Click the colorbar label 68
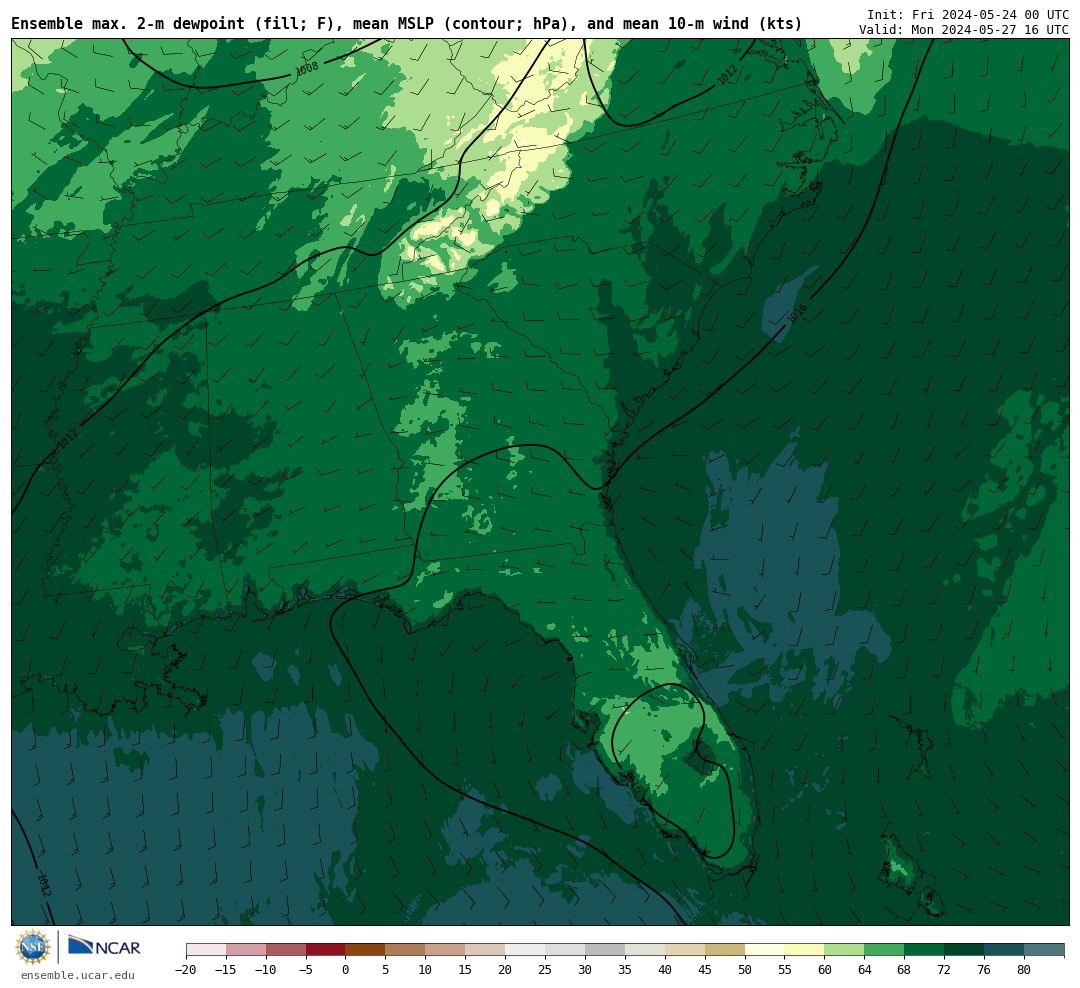 tap(904, 970)
